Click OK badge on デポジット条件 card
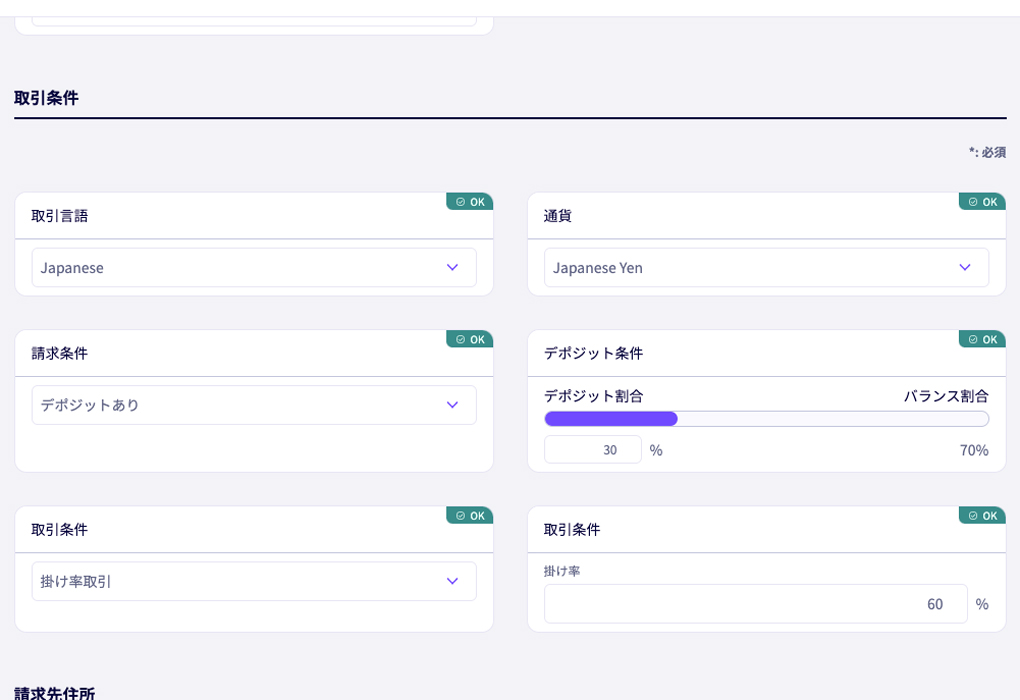Screen dimensions: 1020x700 pos(982,339)
